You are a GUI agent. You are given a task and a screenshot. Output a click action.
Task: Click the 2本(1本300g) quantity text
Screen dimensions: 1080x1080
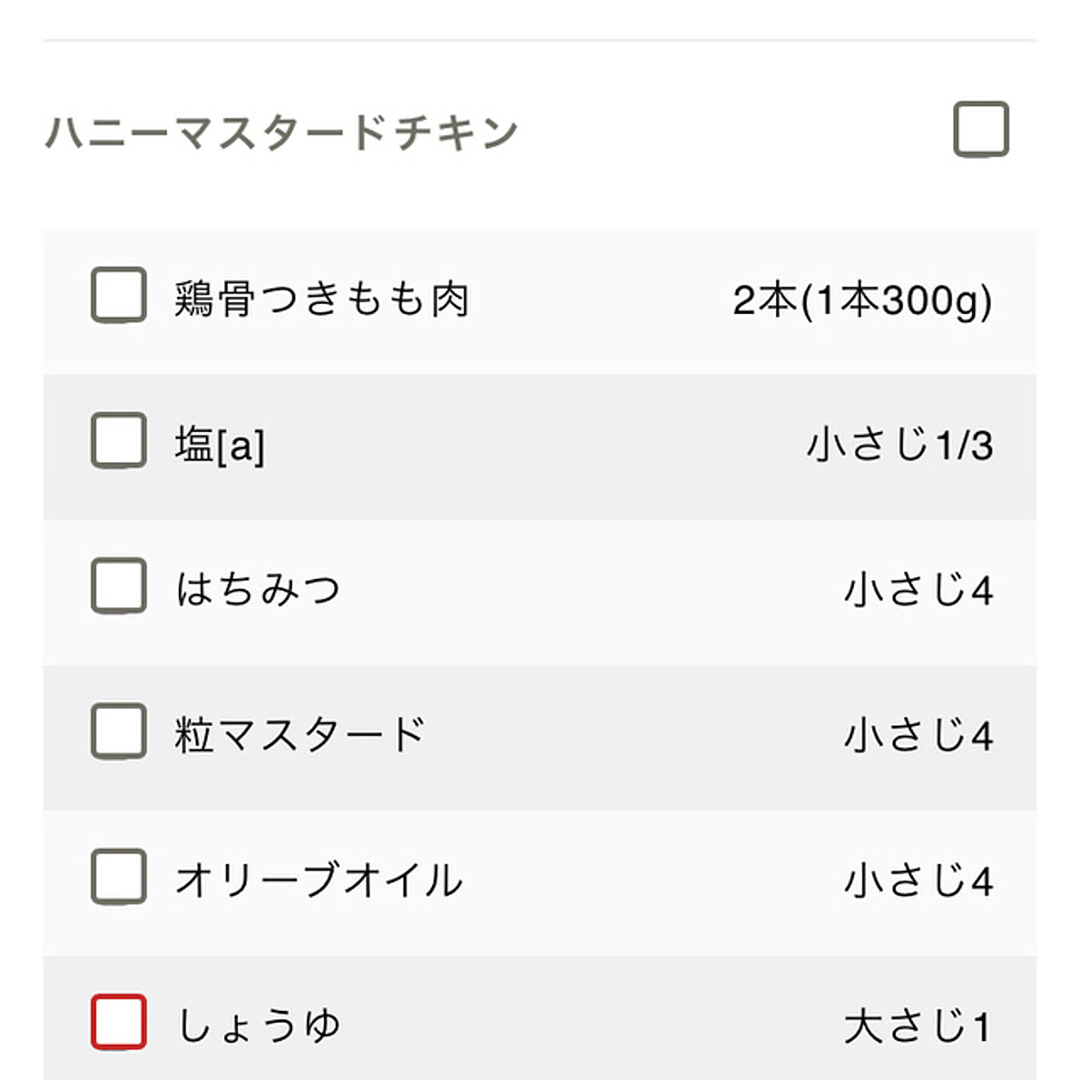coord(862,299)
